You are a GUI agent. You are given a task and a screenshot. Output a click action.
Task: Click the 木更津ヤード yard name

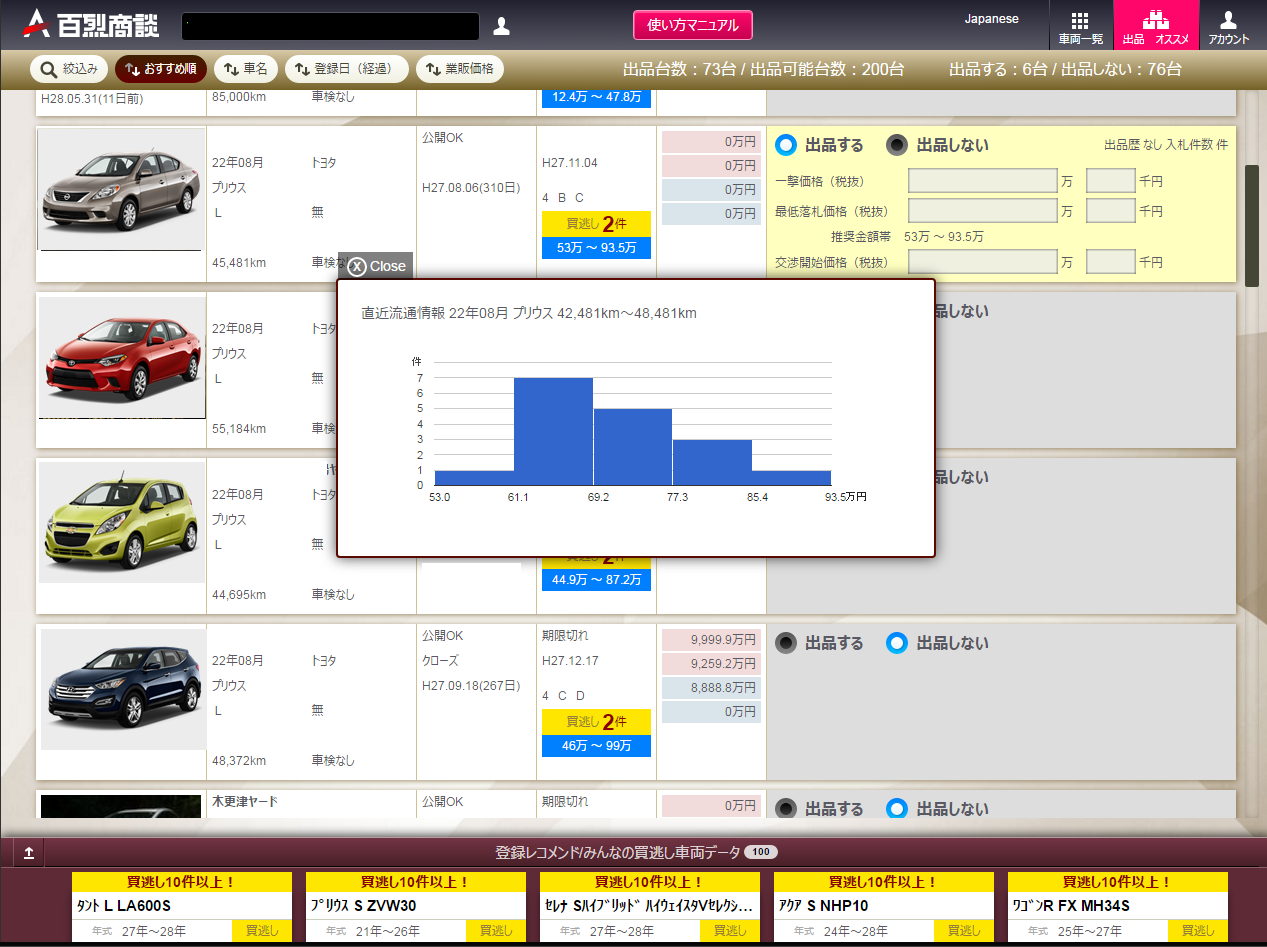coord(245,802)
